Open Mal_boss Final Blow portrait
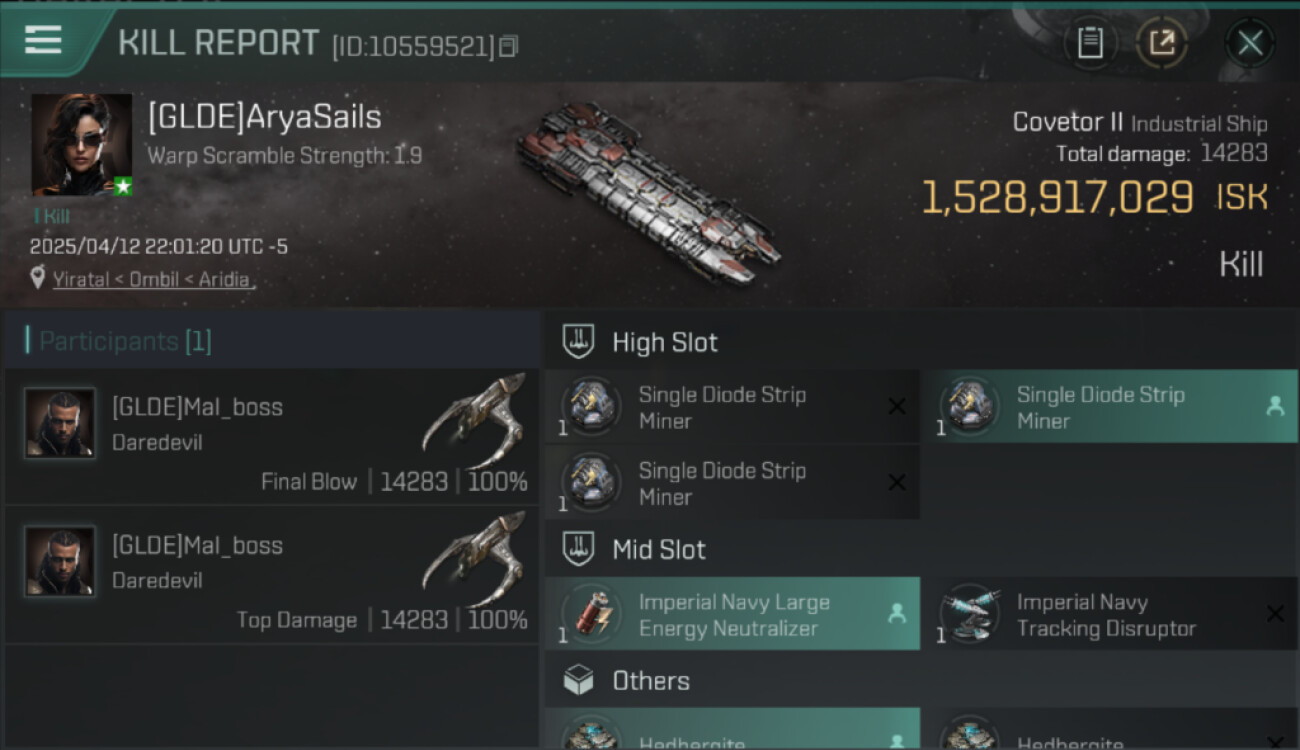The height and width of the screenshot is (750, 1300). (60, 424)
